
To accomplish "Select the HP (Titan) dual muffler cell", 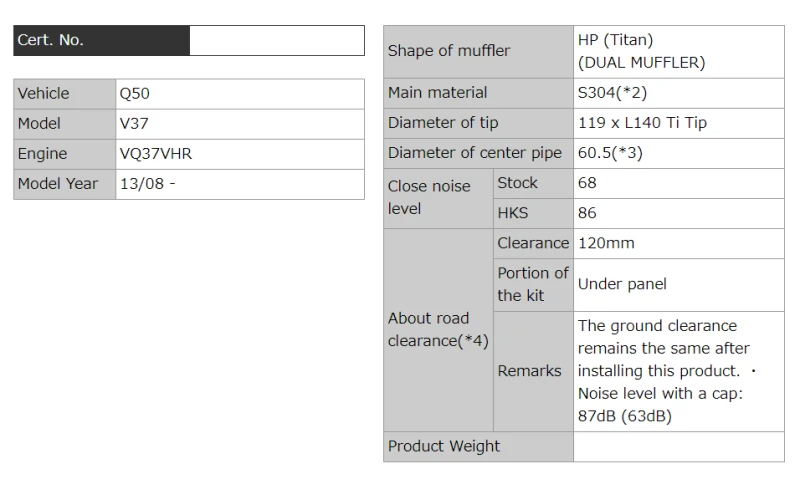I will (678, 52).
